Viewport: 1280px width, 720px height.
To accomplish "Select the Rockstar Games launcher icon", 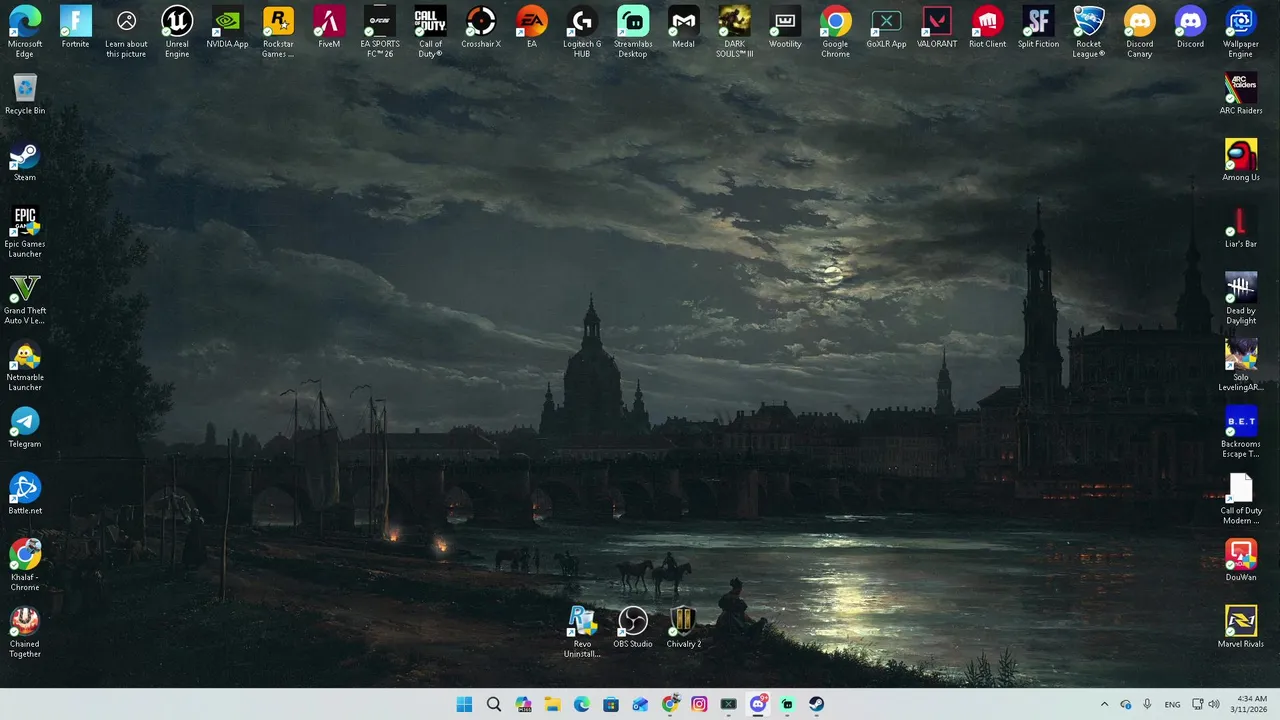I will coord(278,32).
